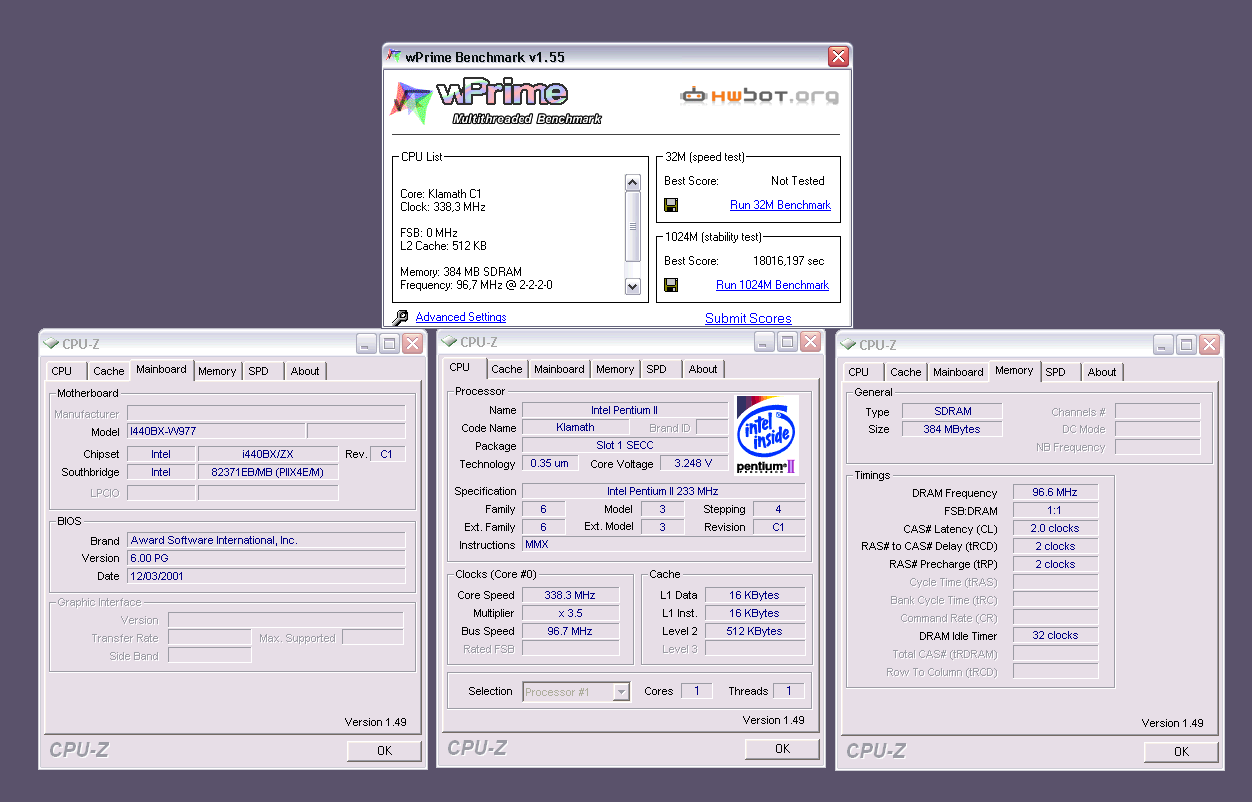The image size is (1252, 802).
Task: Open Memory tab in middle CPU-Z window
Action: (x=615, y=369)
